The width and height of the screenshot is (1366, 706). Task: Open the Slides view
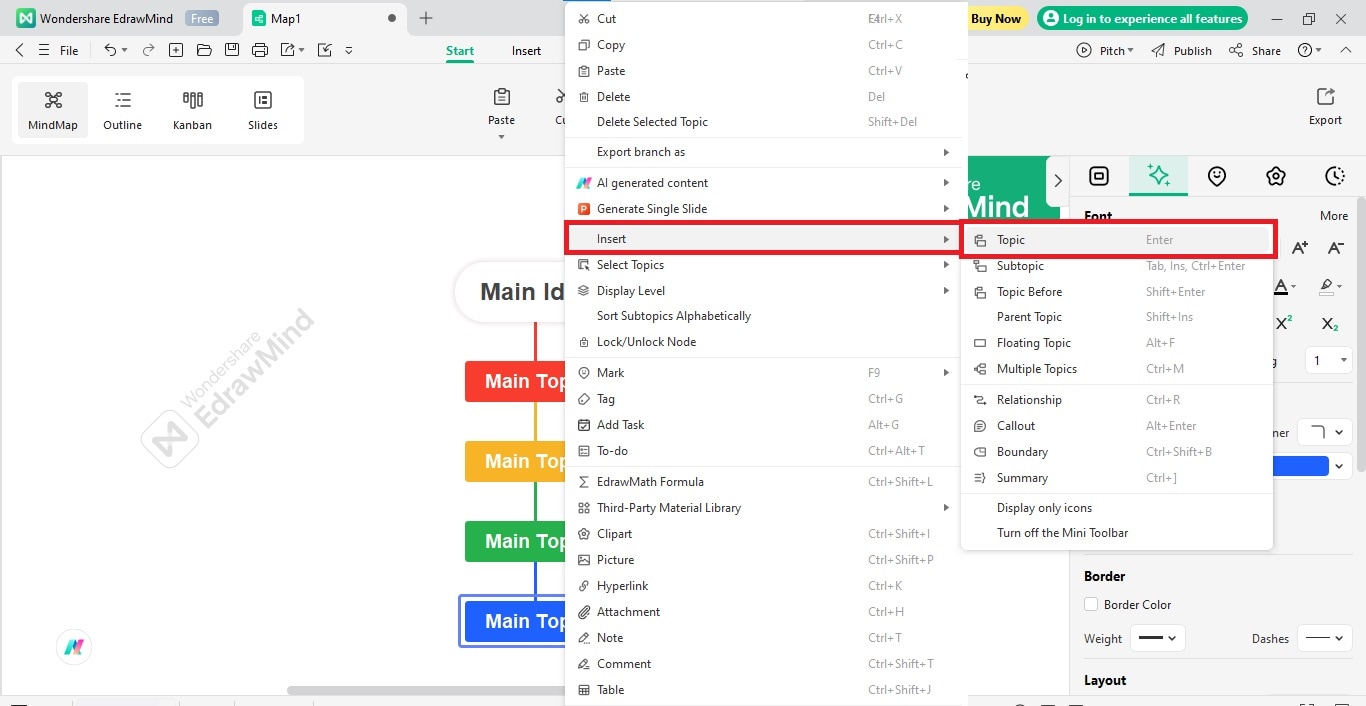coord(263,110)
